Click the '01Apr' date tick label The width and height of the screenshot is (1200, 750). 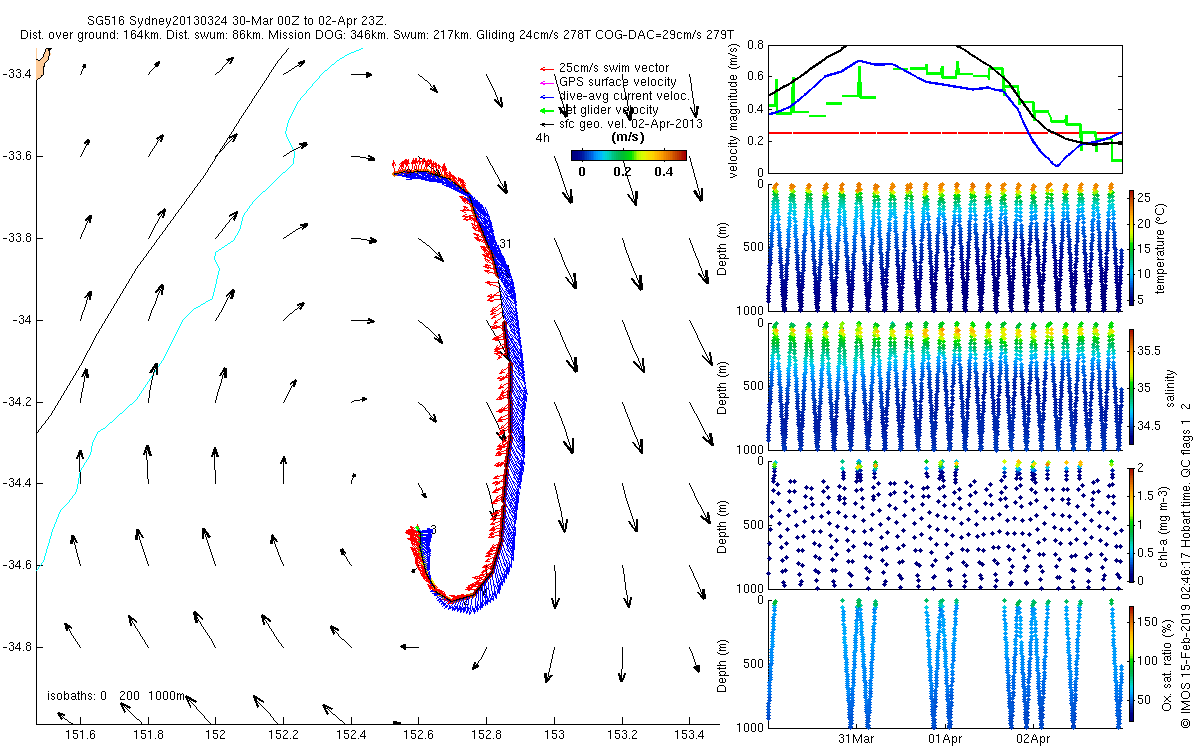[945, 739]
